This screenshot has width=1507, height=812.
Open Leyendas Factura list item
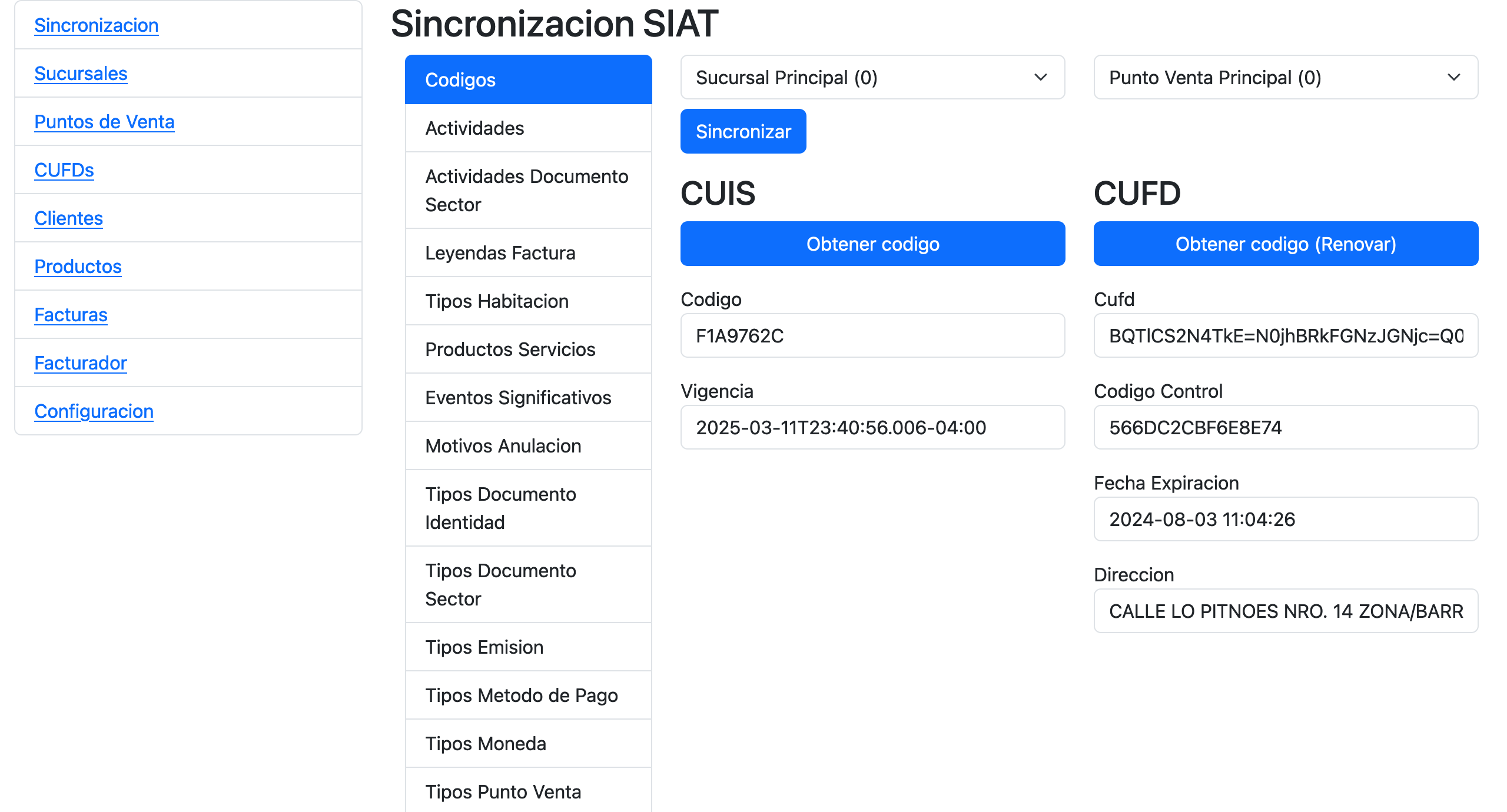[x=528, y=253]
